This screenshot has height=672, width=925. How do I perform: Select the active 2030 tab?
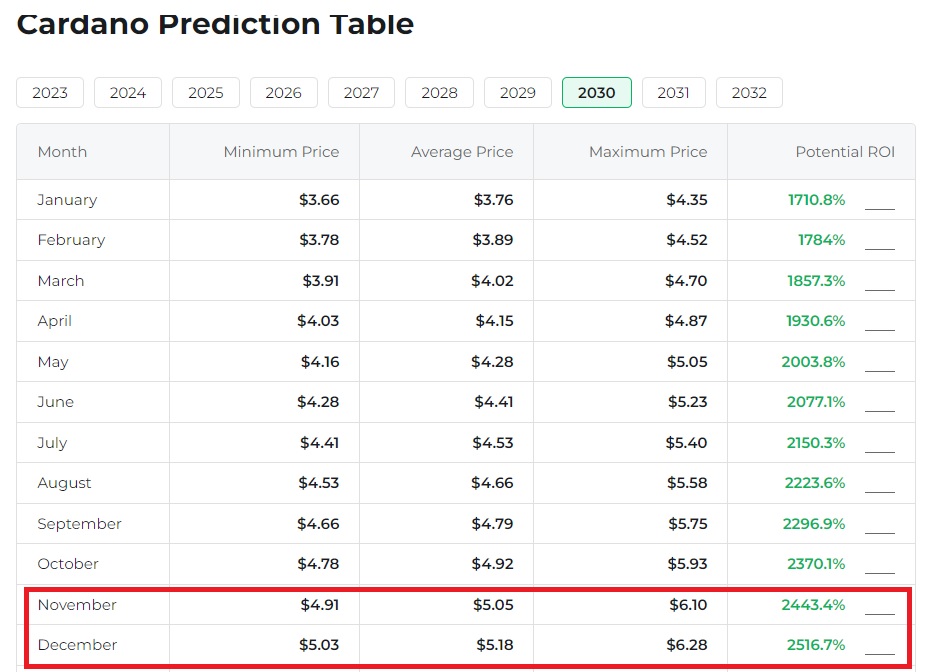[x=597, y=93]
